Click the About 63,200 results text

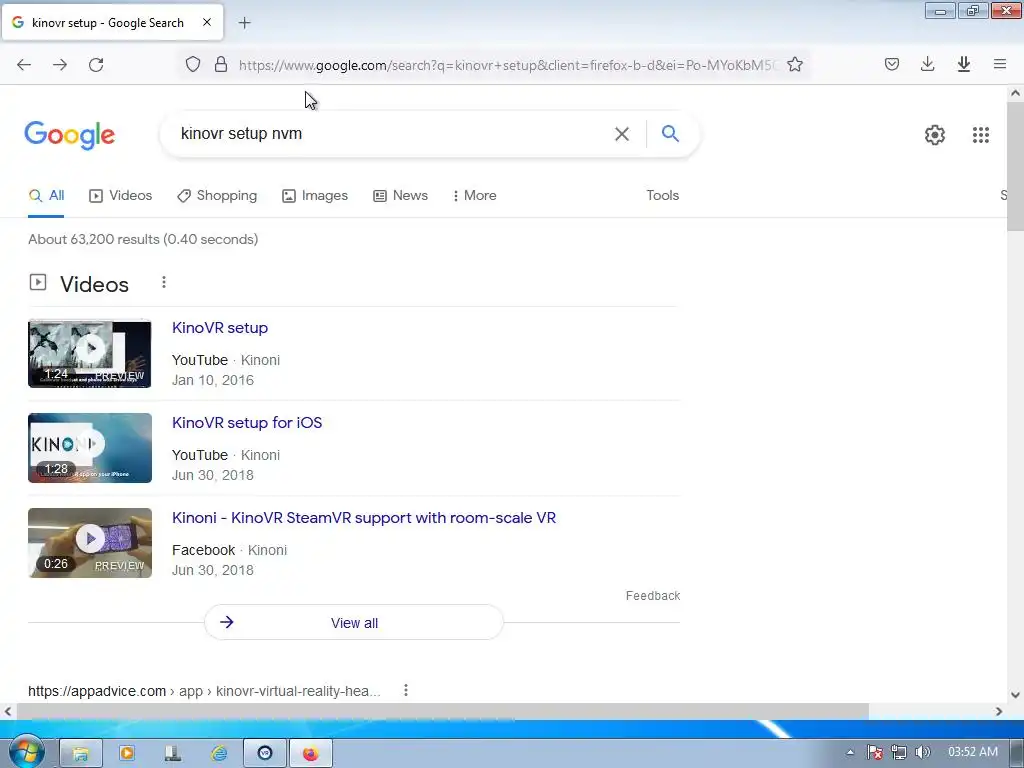point(143,239)
